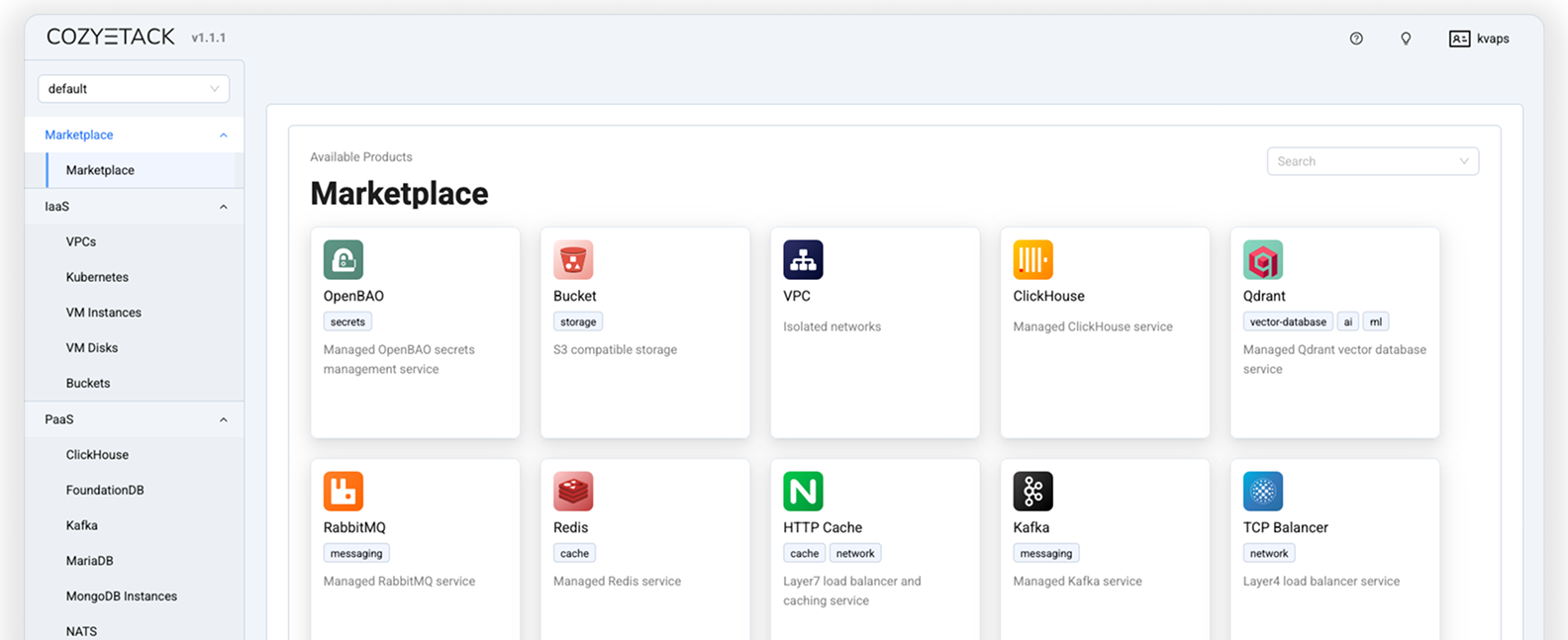Open Buckets in sidebar
1568x640 pixels.
88,383
